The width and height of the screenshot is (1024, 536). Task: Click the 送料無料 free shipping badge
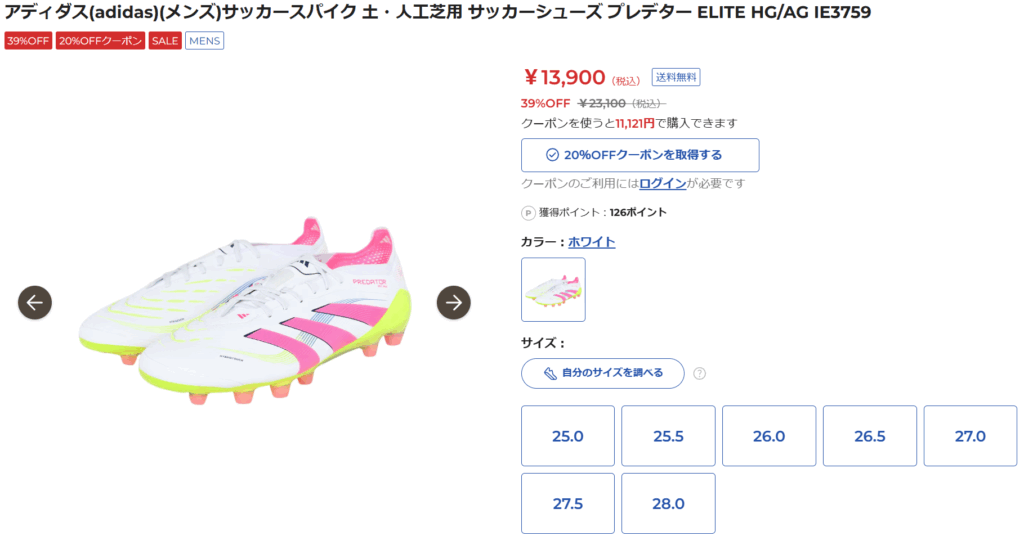pyautogui.click(x=677, y=77)
